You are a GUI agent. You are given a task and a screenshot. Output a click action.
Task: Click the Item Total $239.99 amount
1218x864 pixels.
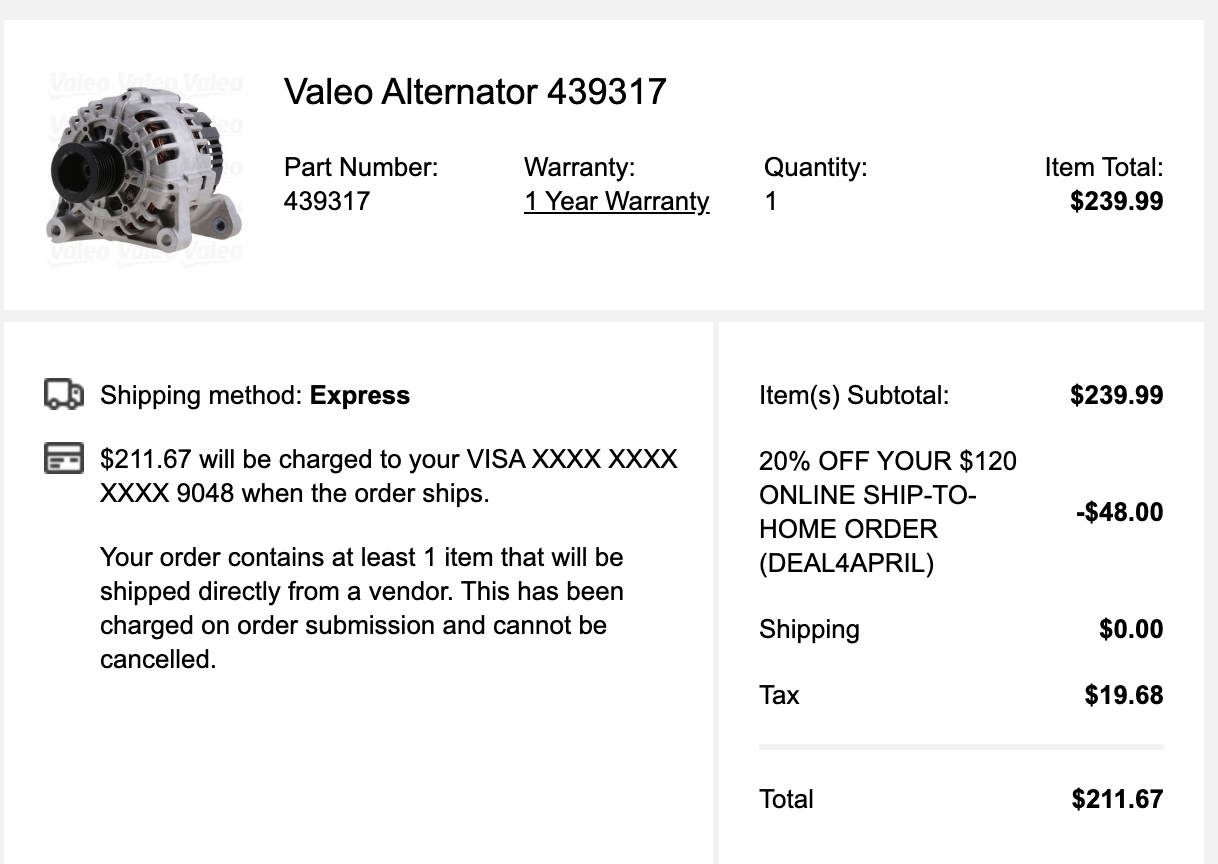(1116, 201)
